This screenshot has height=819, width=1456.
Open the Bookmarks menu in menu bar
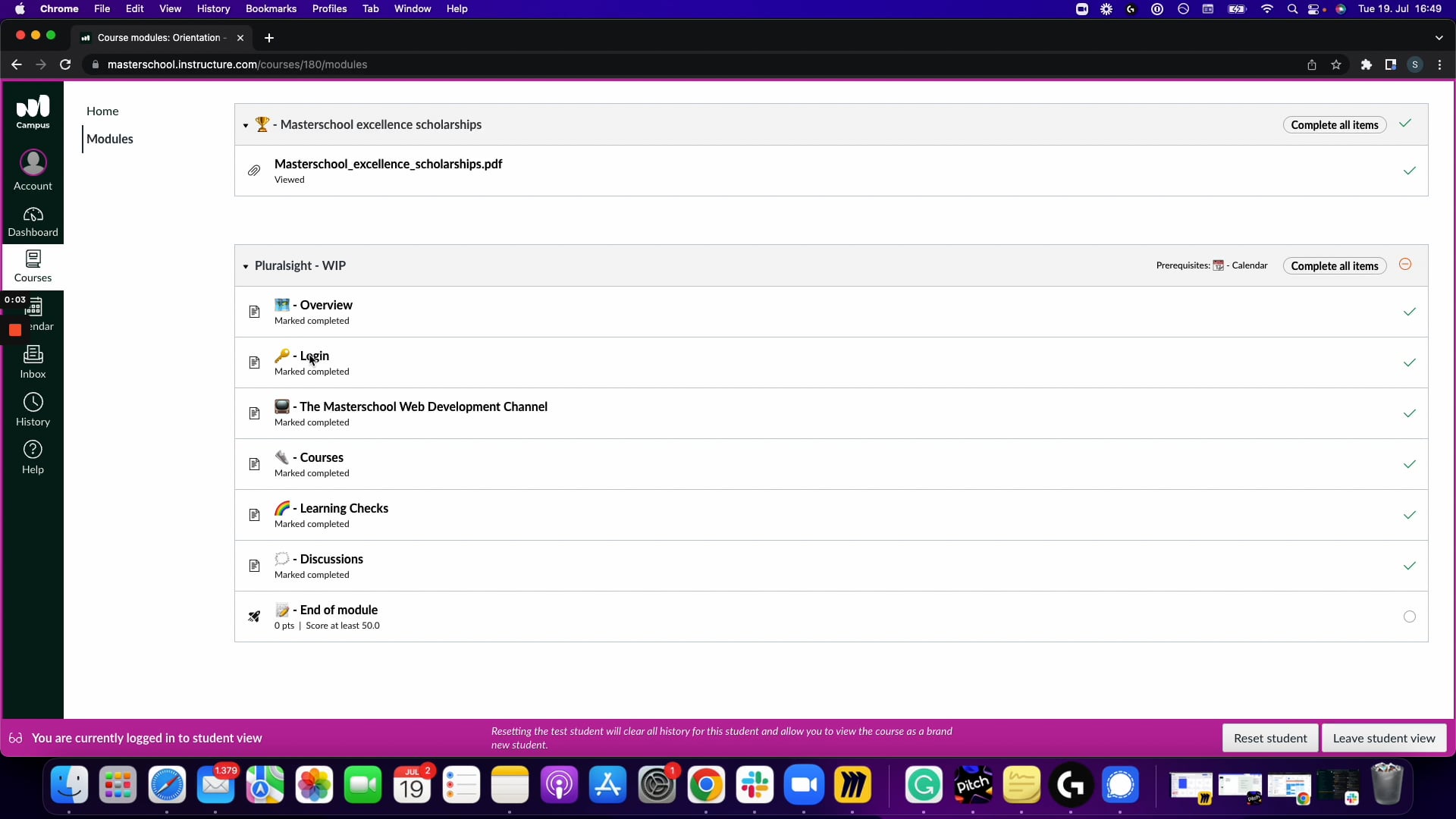pyautogui.click(x=271, y=9)
